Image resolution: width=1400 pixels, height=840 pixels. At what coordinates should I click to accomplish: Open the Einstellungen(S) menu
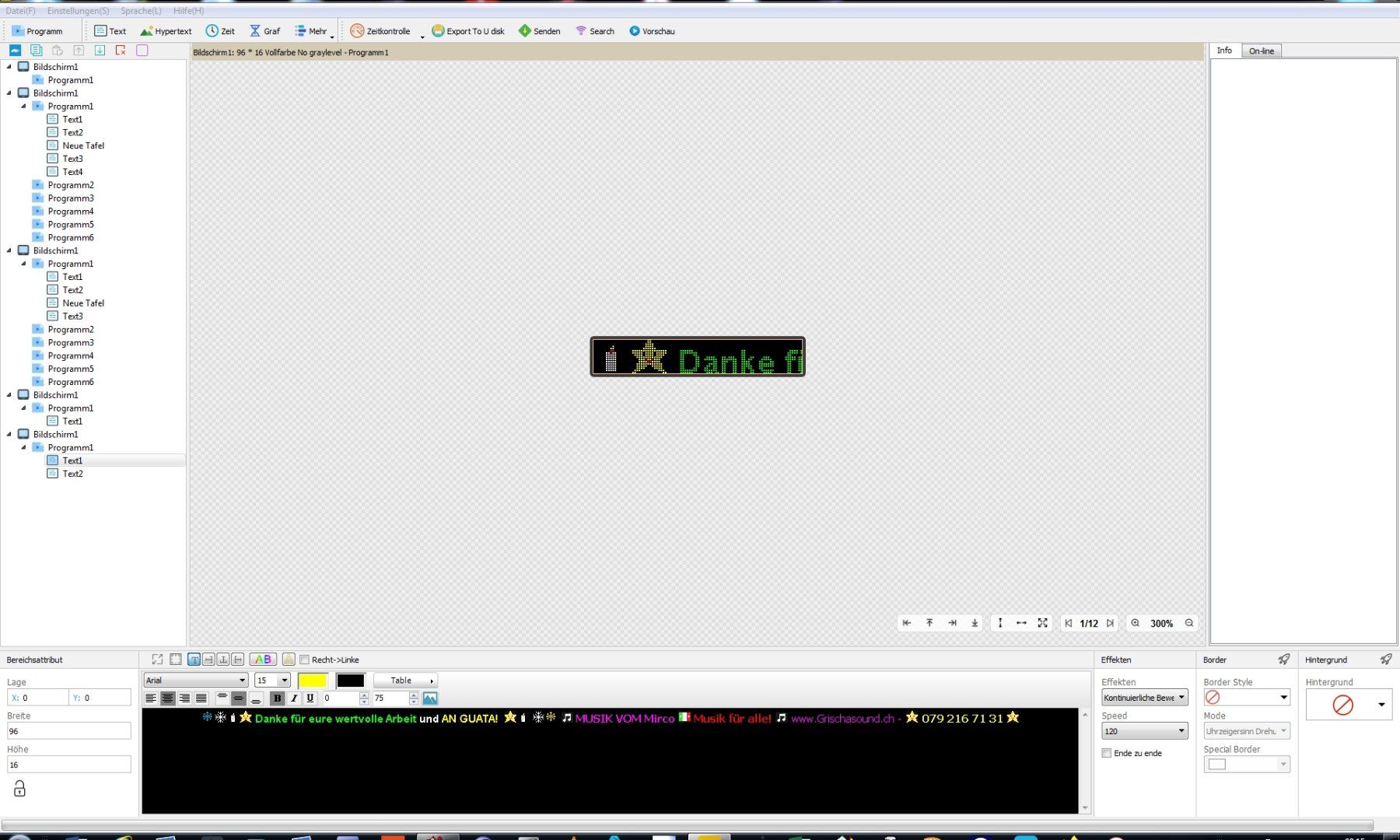click(x=78, y=11)
